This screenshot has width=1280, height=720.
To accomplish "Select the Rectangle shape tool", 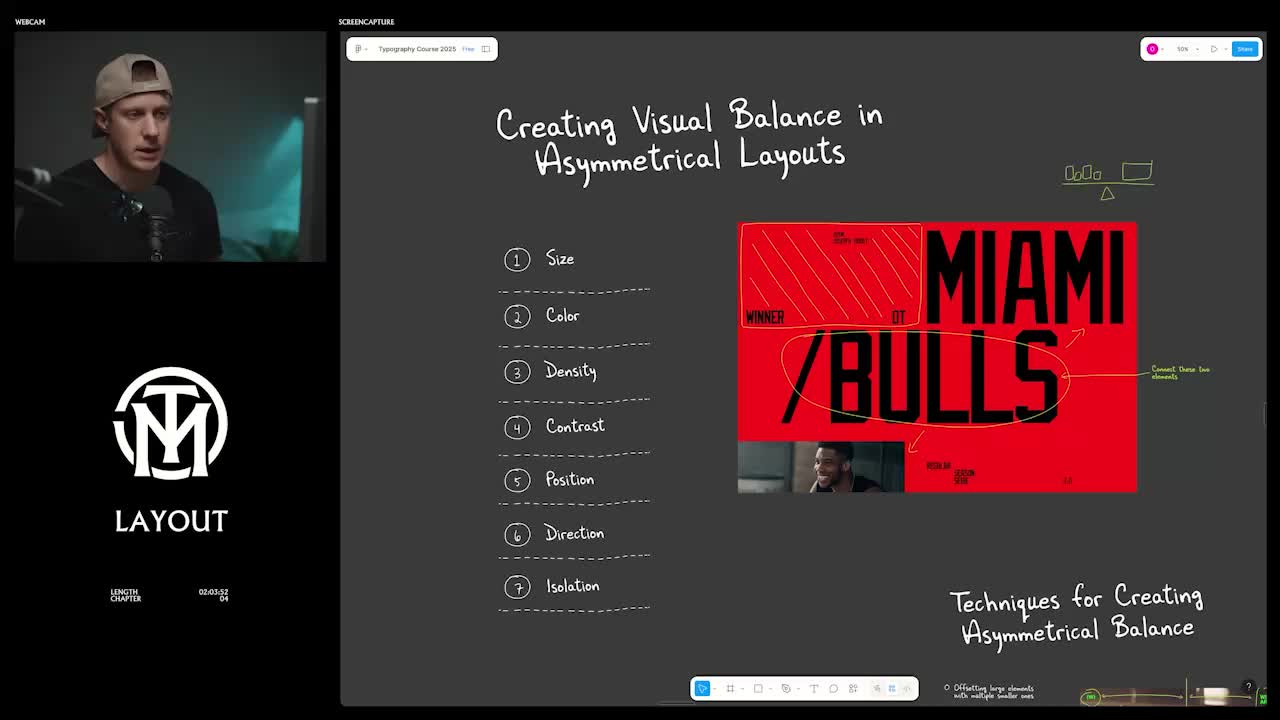I will (x=758, y=688).
